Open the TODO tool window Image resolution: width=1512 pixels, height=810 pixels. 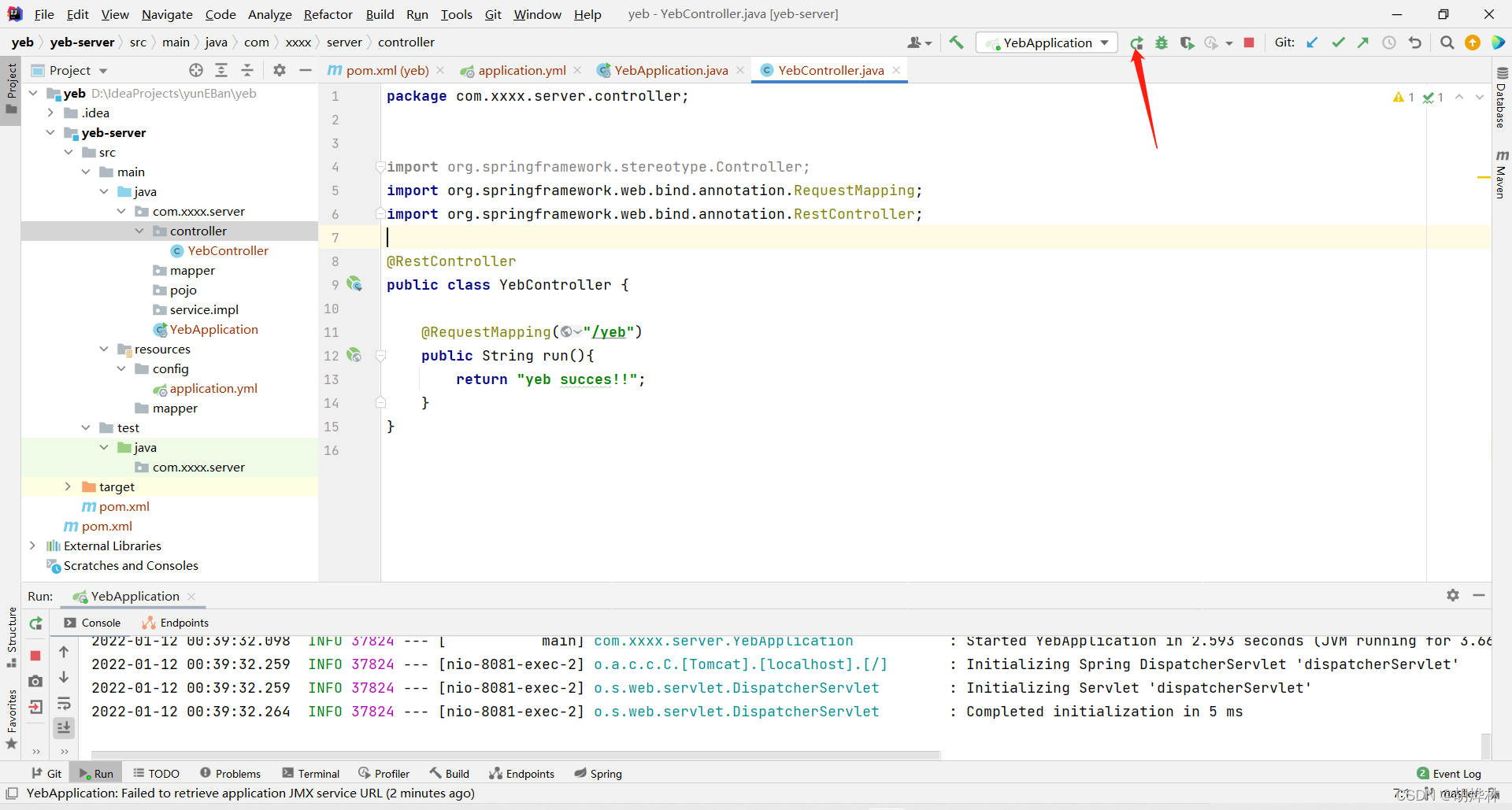pos(156,773)
